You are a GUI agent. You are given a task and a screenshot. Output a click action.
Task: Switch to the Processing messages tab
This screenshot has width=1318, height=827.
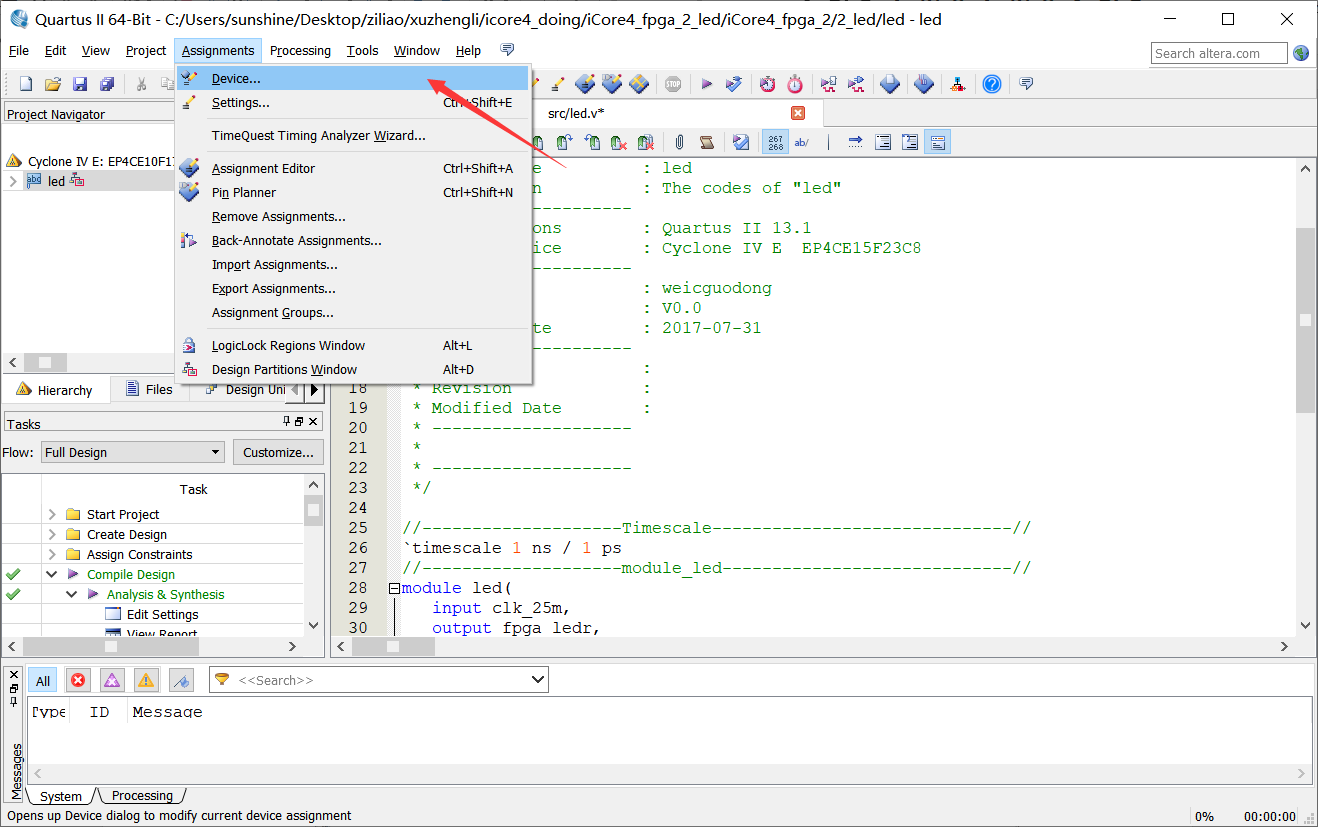142,796
